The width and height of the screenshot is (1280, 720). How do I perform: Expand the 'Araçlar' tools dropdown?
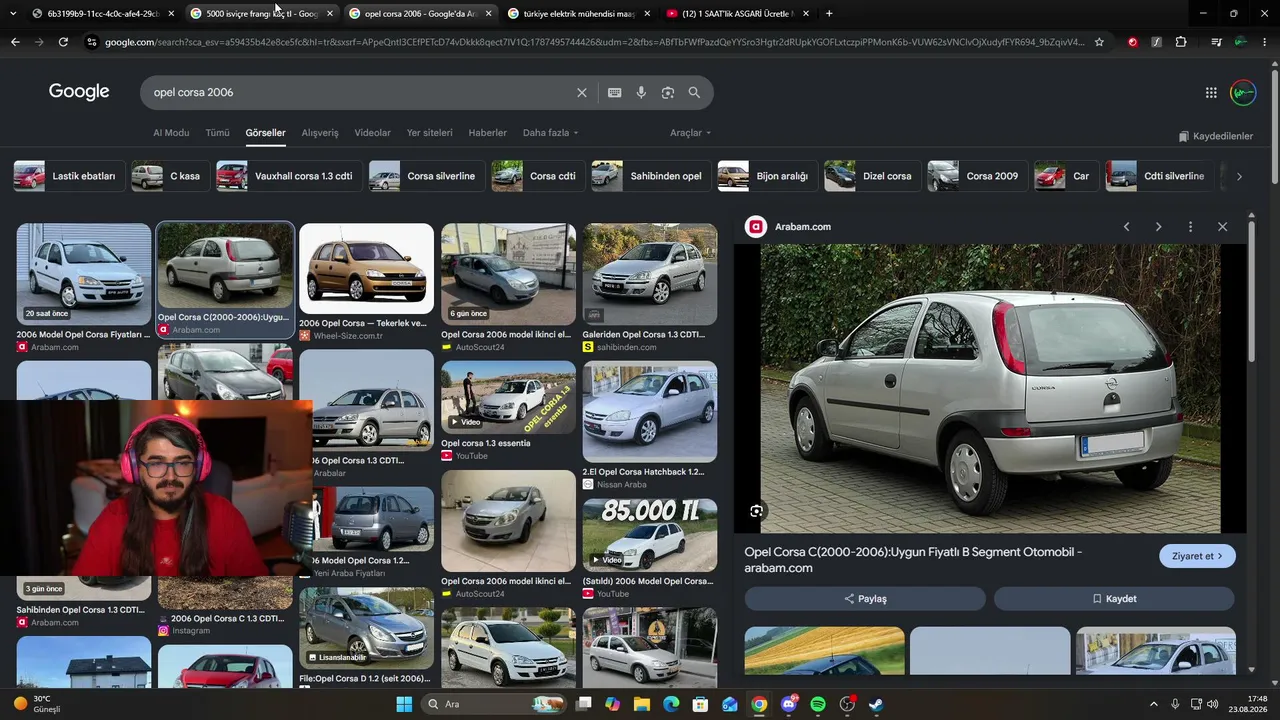click(x=690, y=133)
